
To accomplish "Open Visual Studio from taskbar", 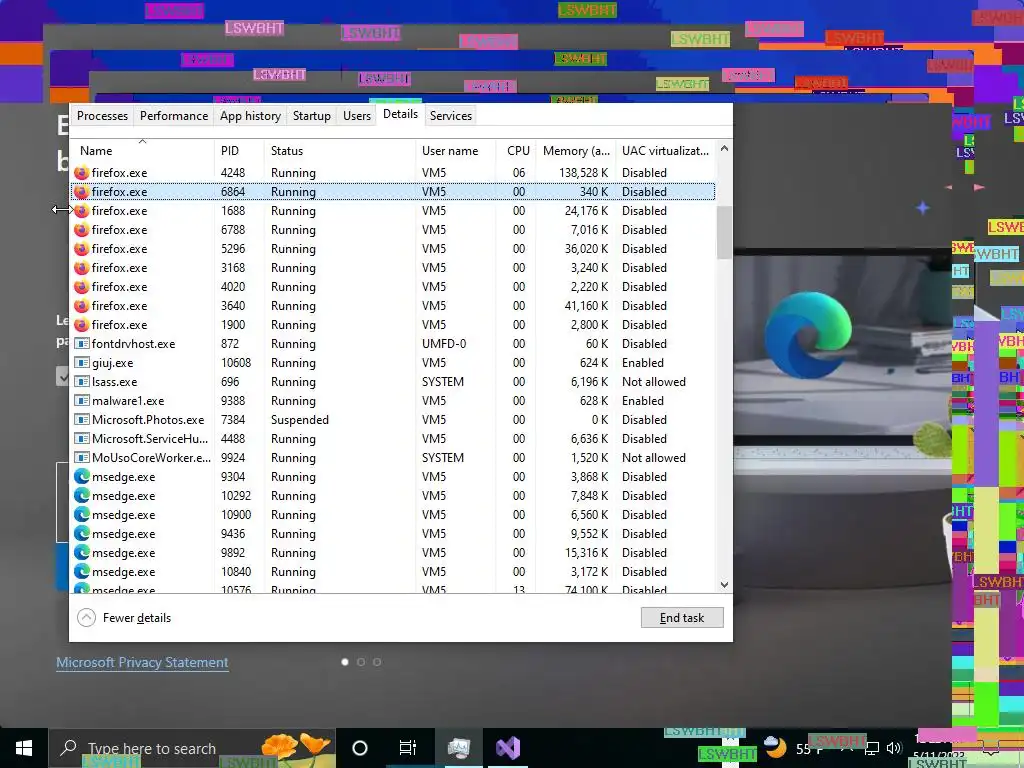I will click(507, 748).
